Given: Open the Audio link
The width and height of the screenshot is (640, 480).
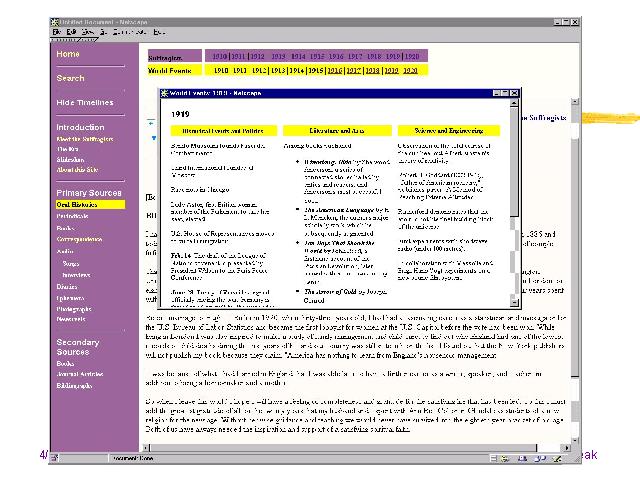Looking at the screenshot, I should tap(65, 251).
